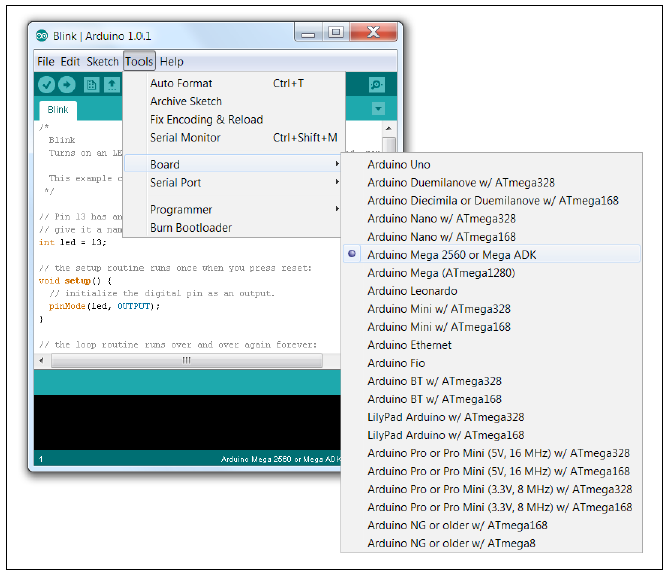The height and width of the screenshot is (579, 669).
Task: Select Arduino Diecimila or Duemilanove w/ ATmega168
Action: click(492, 201)
